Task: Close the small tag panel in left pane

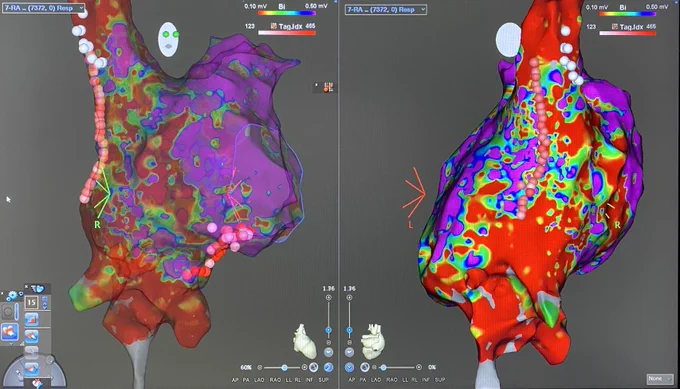Action: click(317, 85)
